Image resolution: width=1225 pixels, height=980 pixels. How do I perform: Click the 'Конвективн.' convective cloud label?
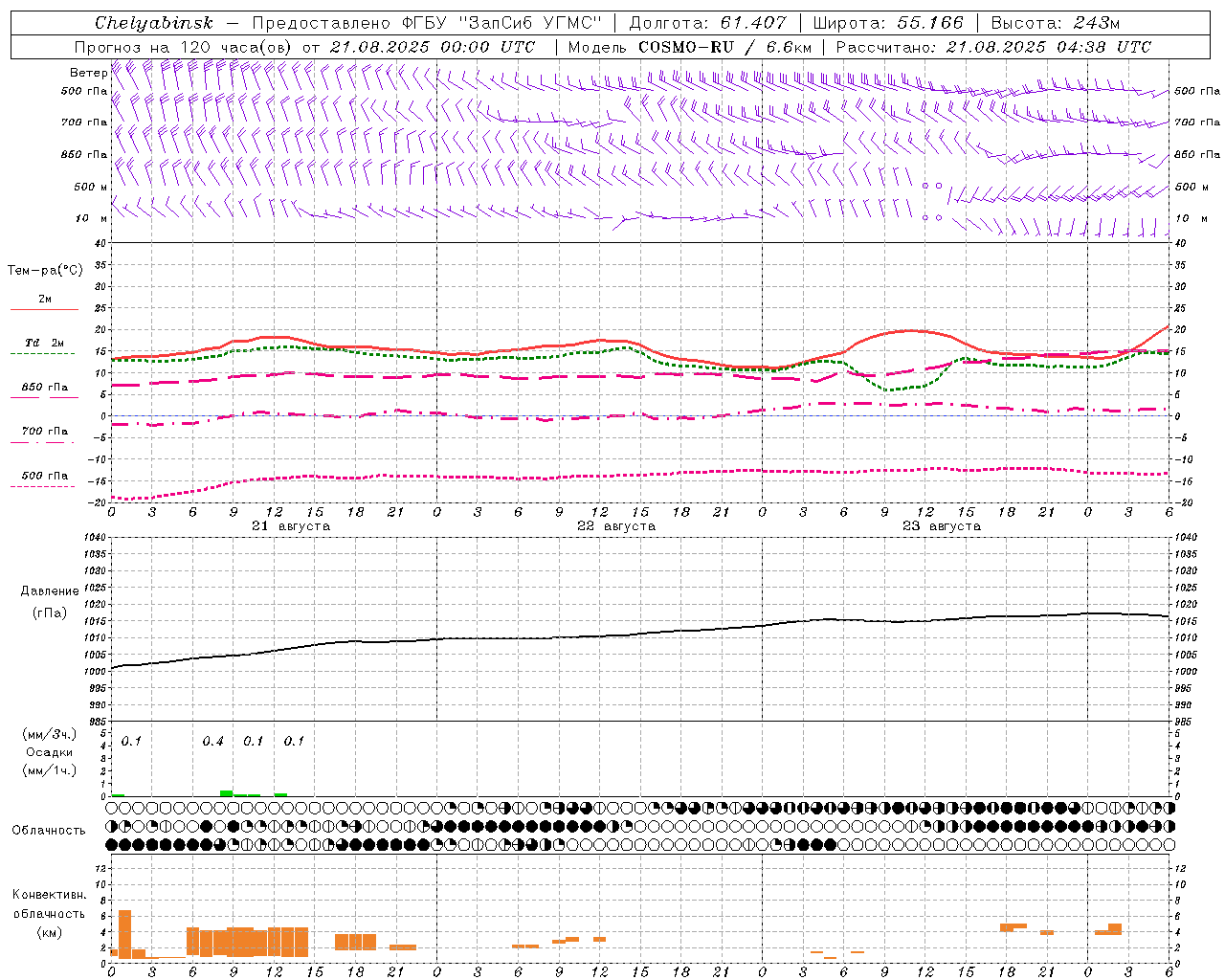coord(49,895)
